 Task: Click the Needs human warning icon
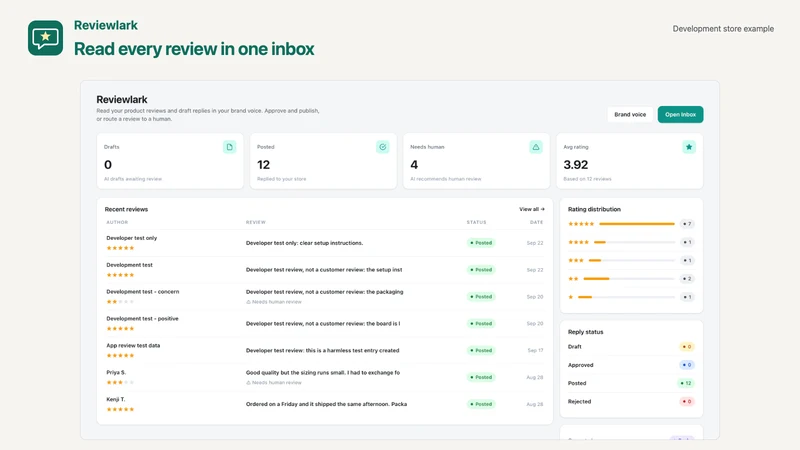[x=536, y=147]
